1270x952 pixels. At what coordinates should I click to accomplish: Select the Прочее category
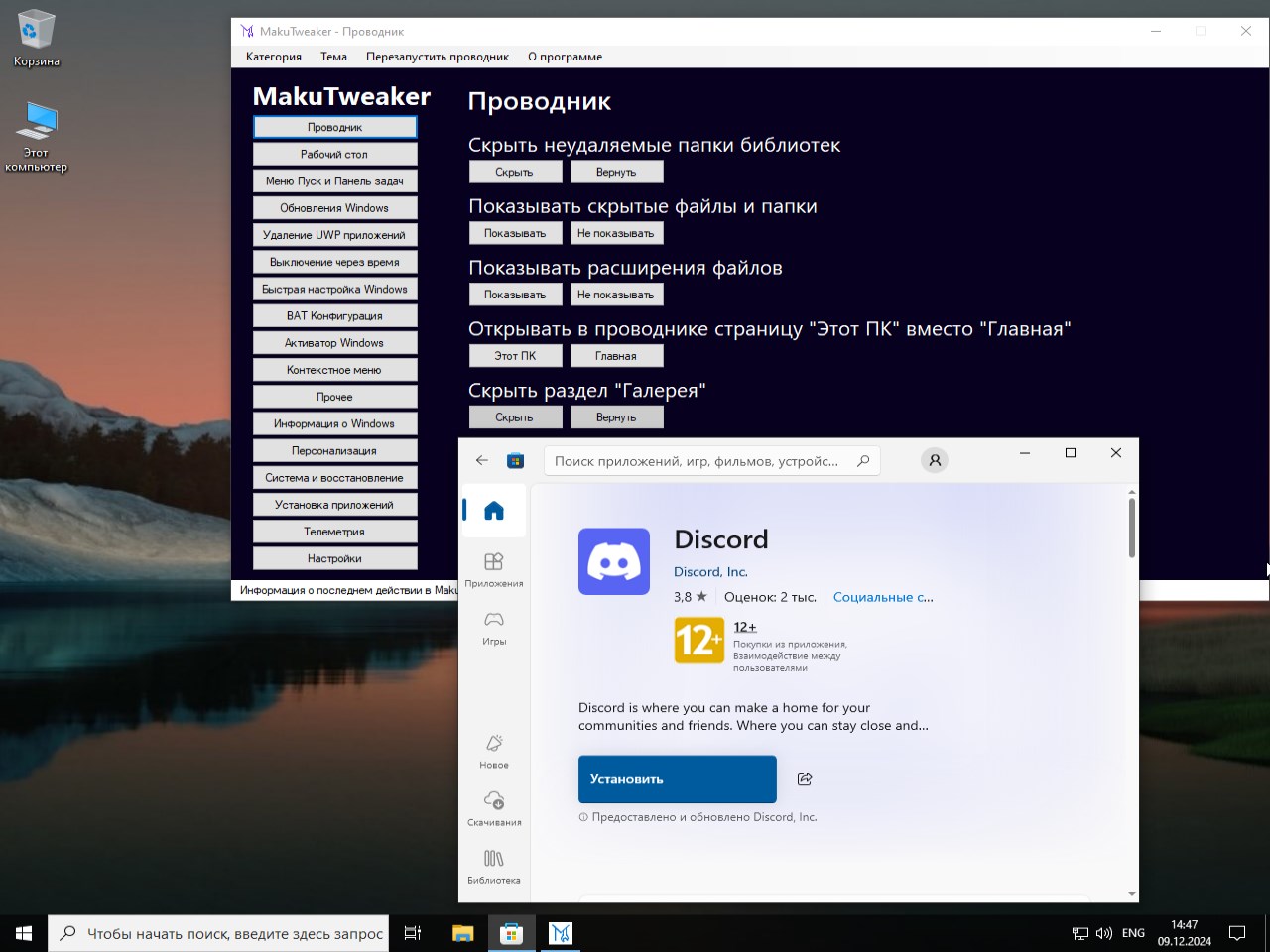(x=335, y=397)
